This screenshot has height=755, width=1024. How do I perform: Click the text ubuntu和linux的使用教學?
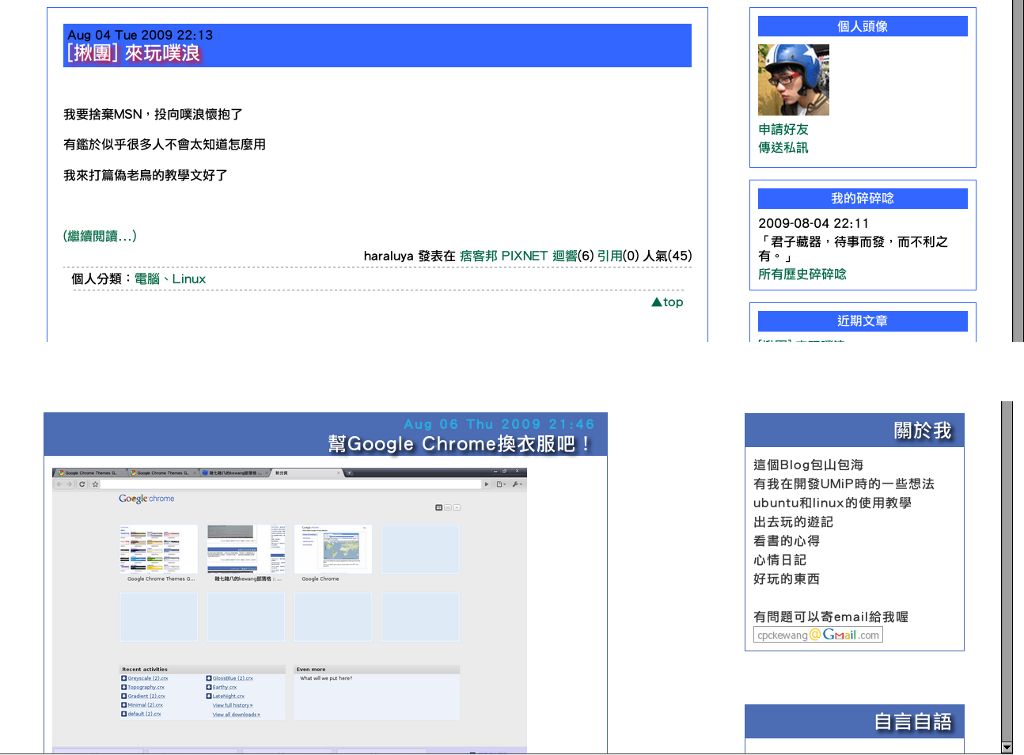(832, 503)
